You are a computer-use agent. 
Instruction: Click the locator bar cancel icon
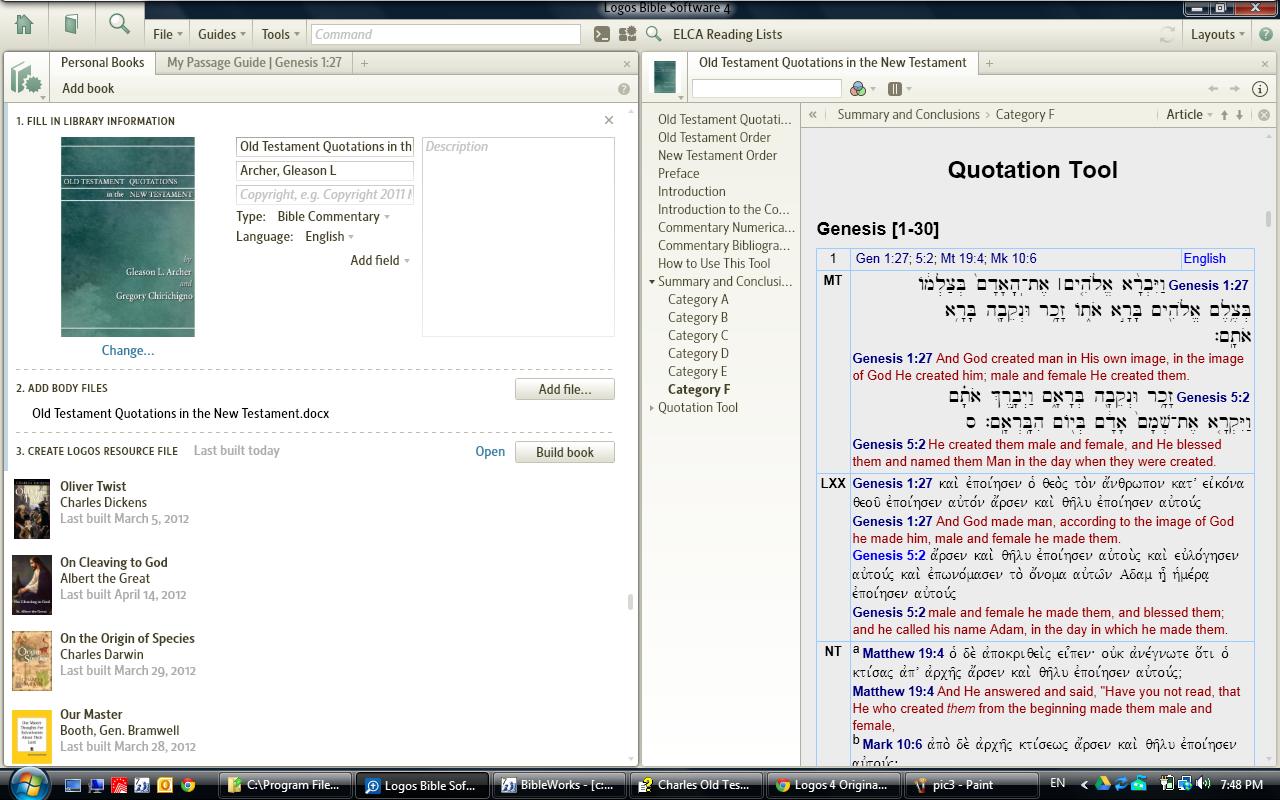(x=1264, y=115)
